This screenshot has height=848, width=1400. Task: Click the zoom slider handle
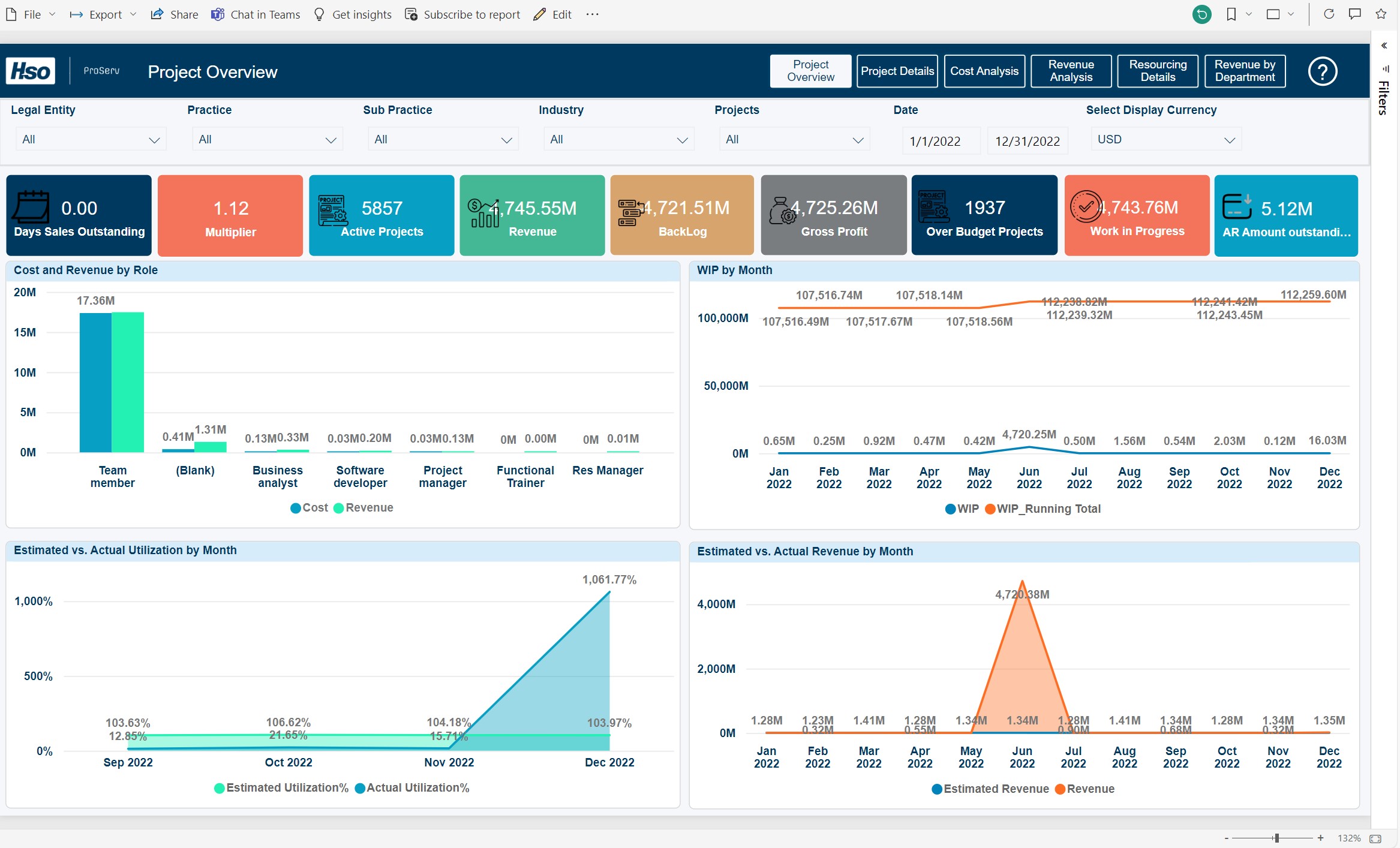[1276, 838]
